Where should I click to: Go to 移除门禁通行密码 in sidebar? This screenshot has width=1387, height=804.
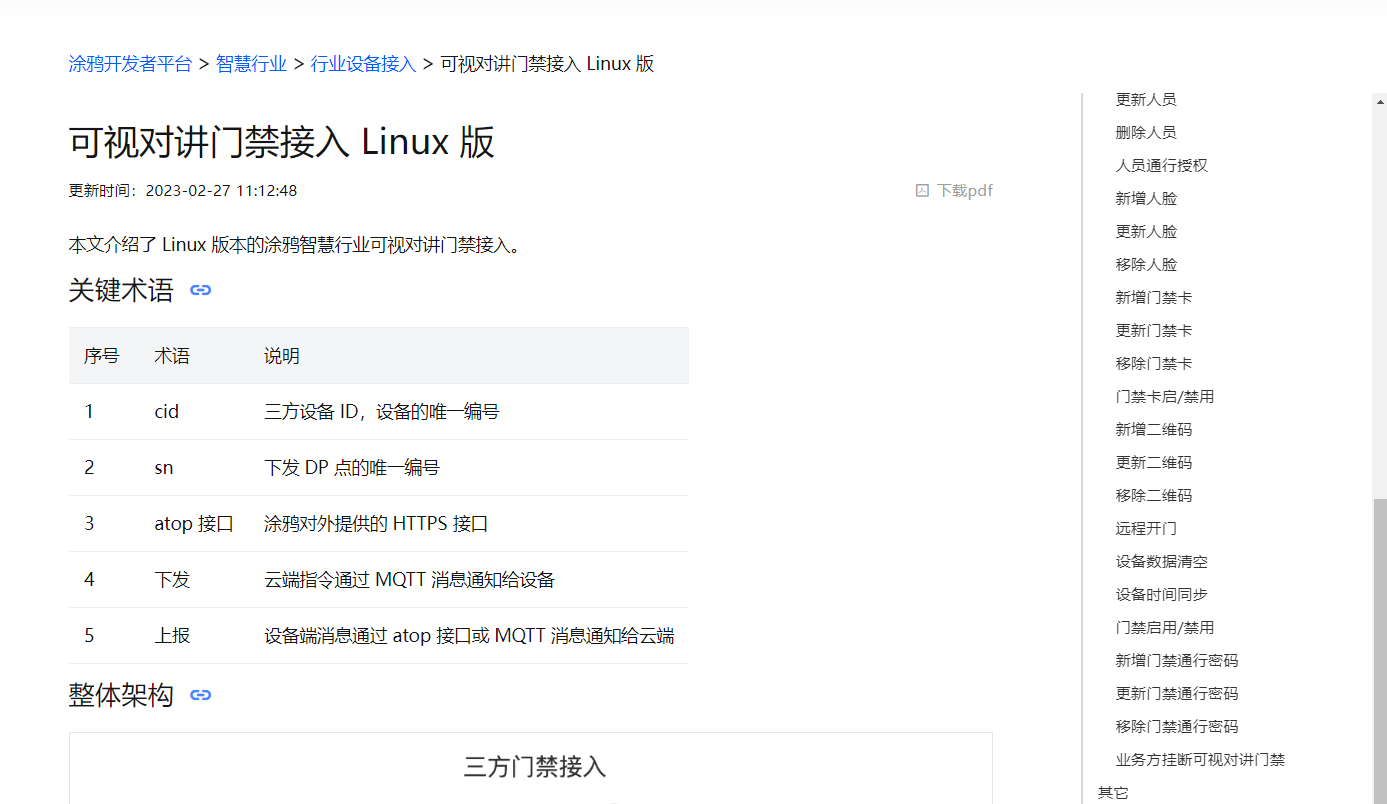coord(1177,726)
